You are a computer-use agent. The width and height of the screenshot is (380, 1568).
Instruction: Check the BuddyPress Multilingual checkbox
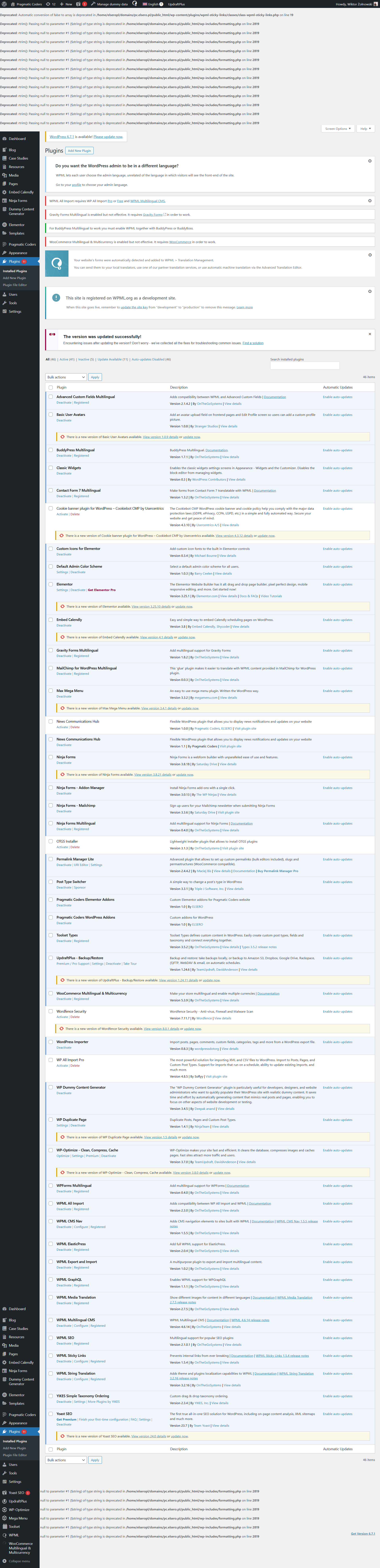coord(50,450)
